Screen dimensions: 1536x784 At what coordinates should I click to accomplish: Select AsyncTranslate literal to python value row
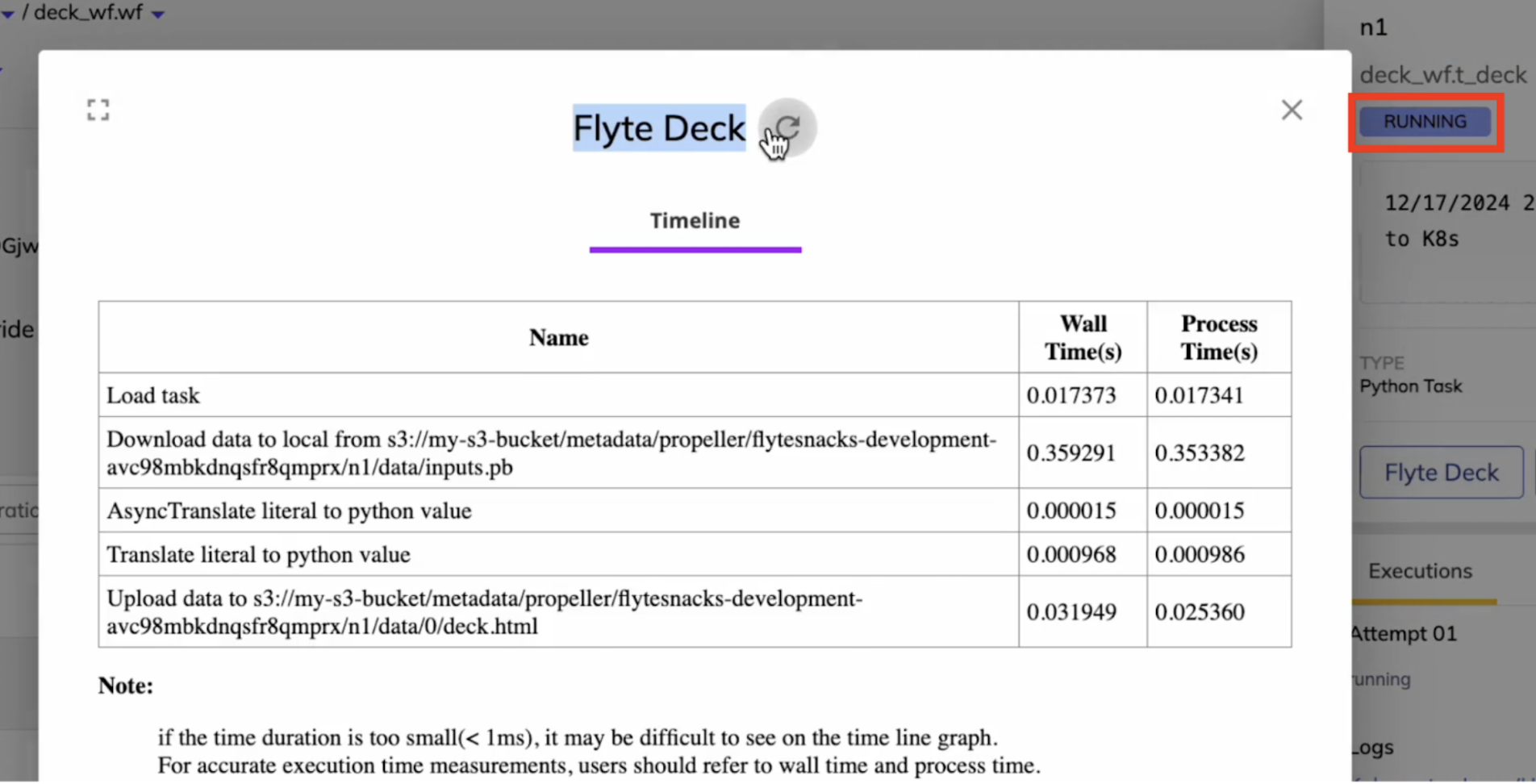(289, 511)
